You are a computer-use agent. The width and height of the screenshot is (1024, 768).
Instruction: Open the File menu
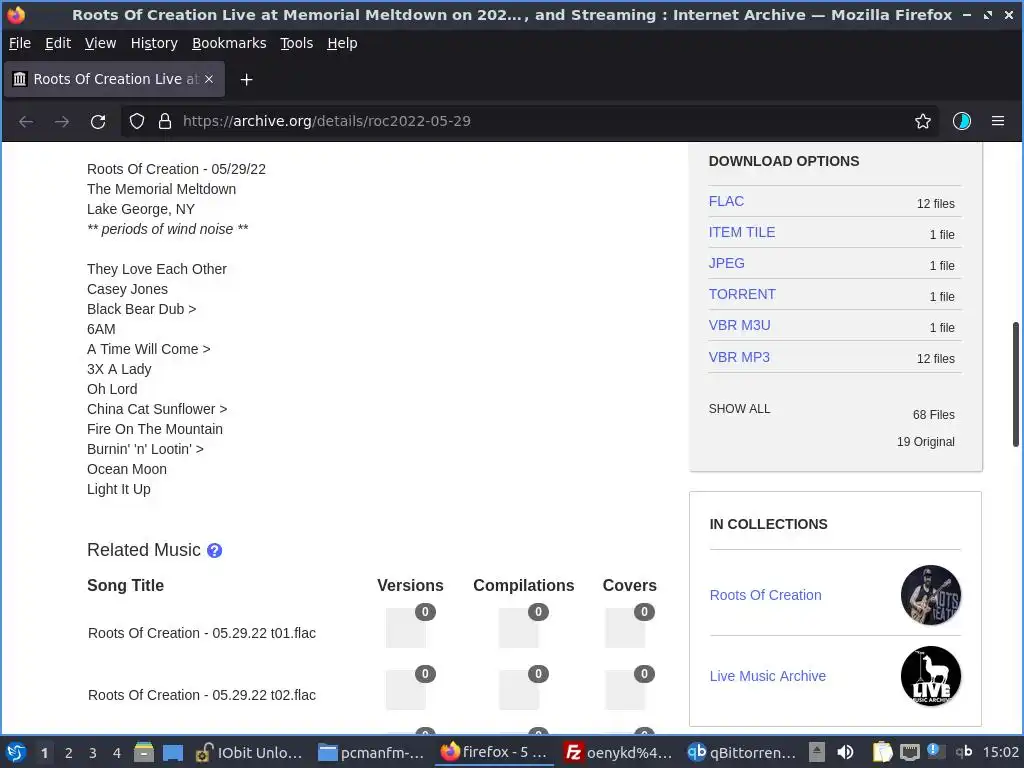[x=20, y=43]
